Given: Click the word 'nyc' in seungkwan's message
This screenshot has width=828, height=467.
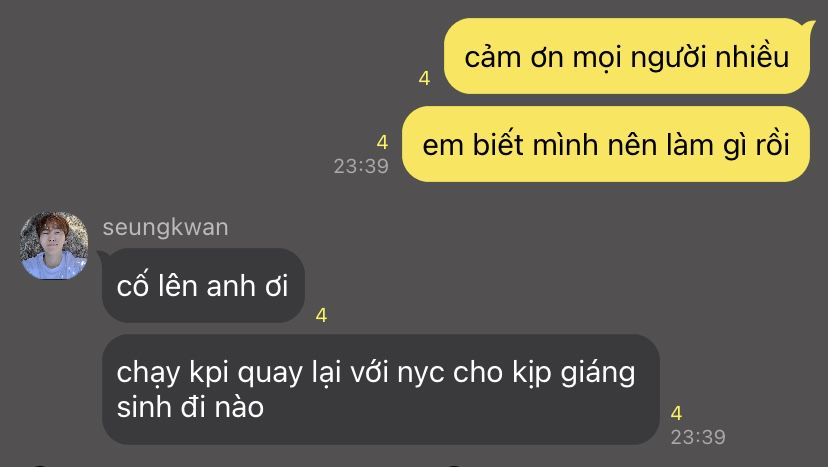Looking at the screenshot, I should [x=421, y=373].
